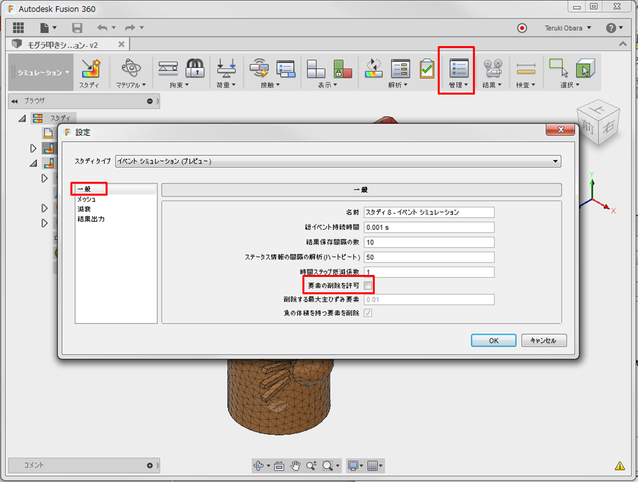Check the 要素の削除を許可 checkbox
Screen dimensions: 638x482
[x=368, y=286]
